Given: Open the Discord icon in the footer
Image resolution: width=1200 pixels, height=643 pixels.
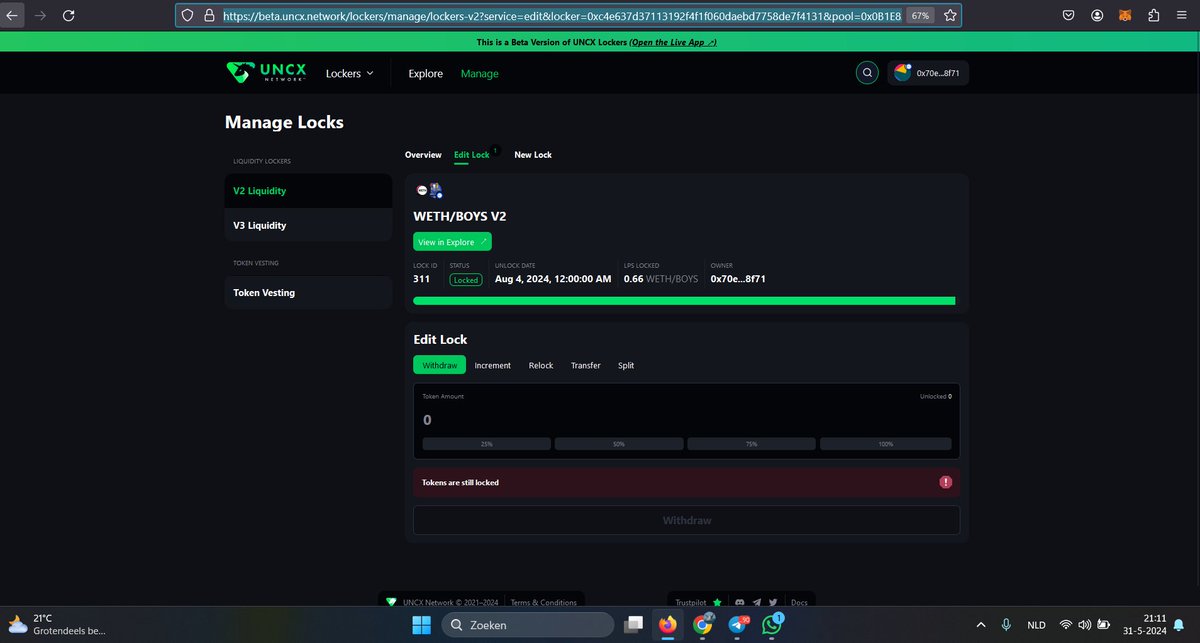Looking at the screenshot, I should tap(739, 602).
